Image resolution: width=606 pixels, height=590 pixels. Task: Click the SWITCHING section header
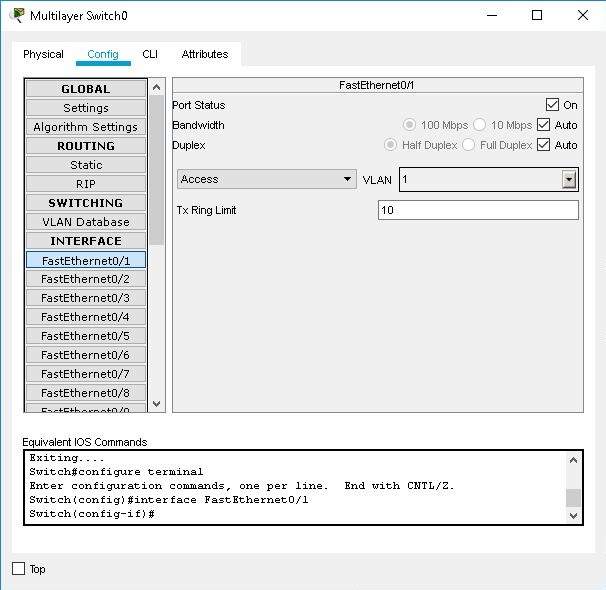click(86, 203)
